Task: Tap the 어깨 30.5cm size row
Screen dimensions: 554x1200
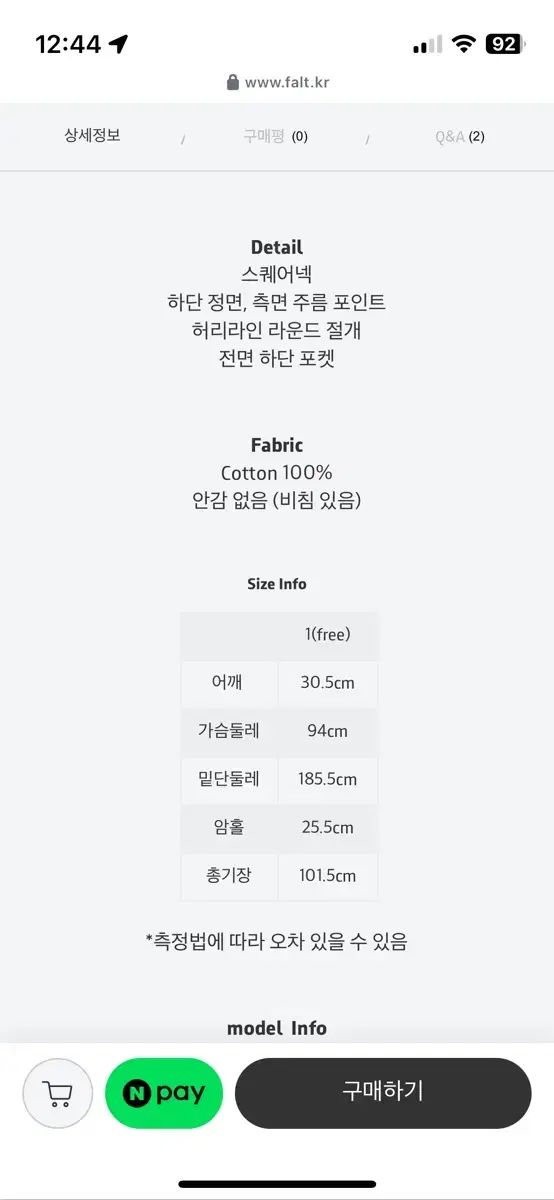Action: click(x=279, y=684)
